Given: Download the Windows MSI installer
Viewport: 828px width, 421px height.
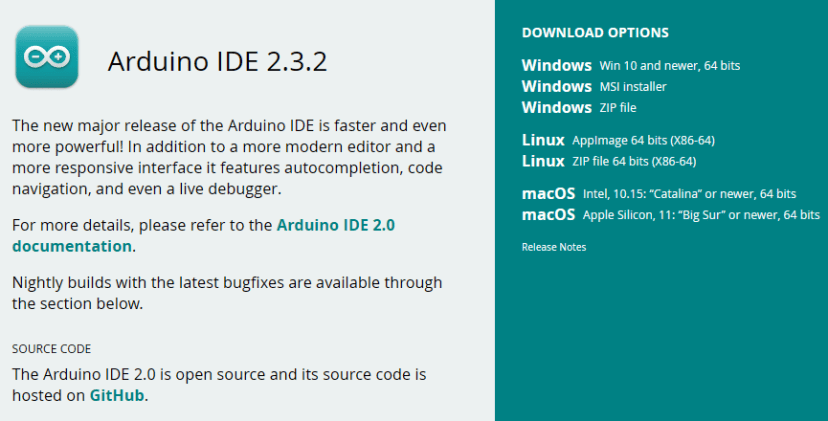Looking at the screenshot, I should click(x=594, y=87).
